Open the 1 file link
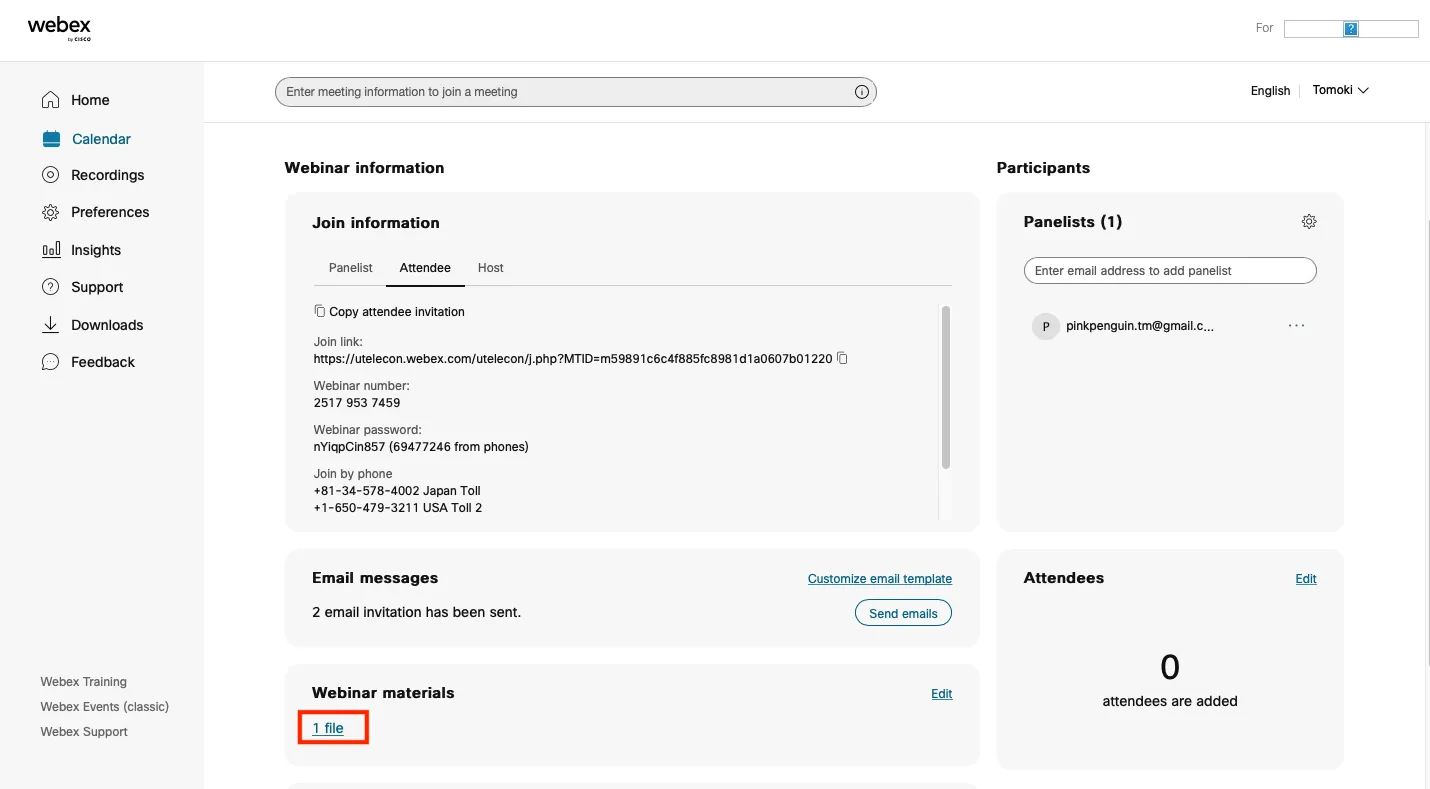The height and width of the screenshot is (789, 1430). coord(328,728)
